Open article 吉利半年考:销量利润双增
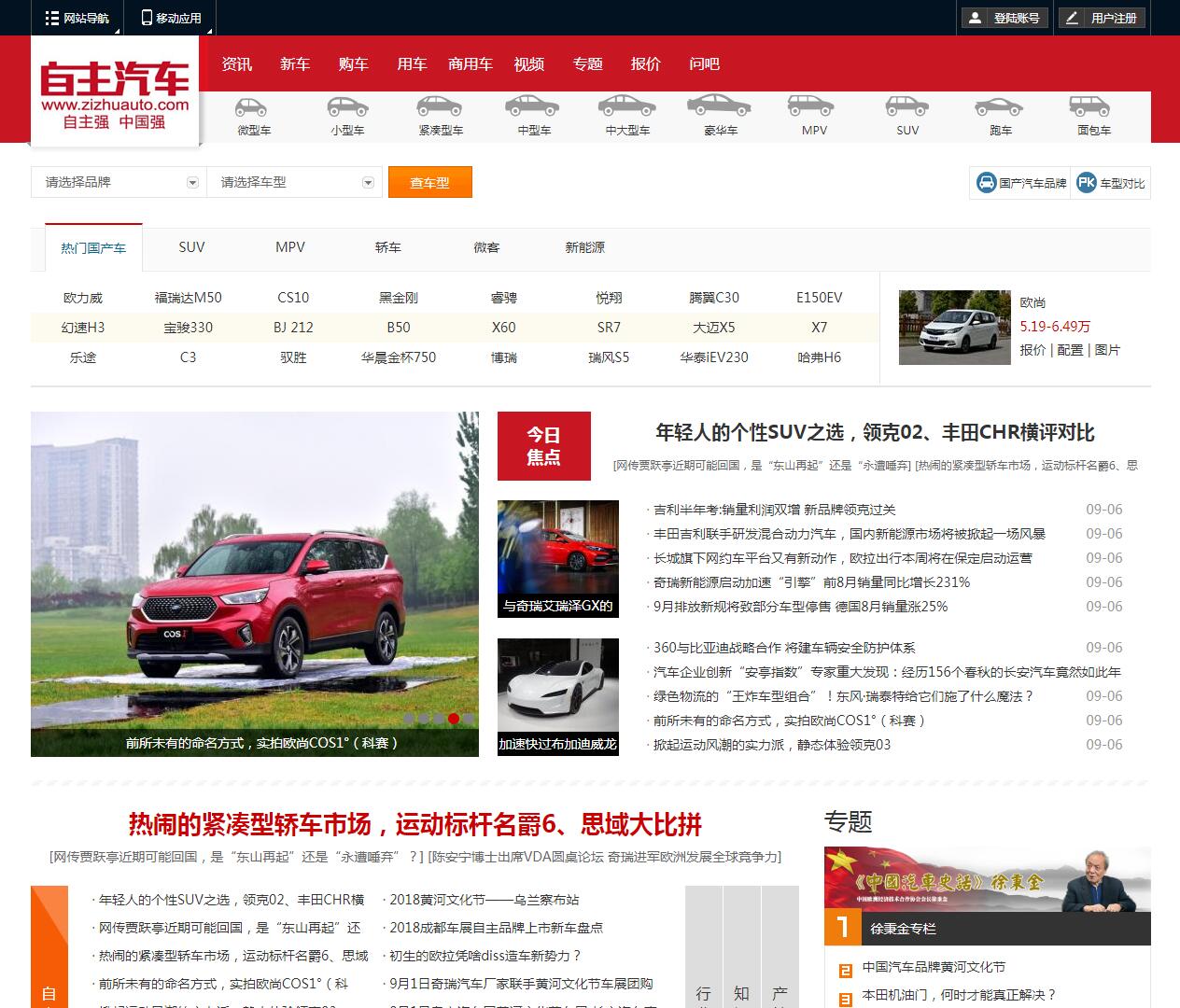This screenshot has height=1008, width=1180. pos(774,510)
